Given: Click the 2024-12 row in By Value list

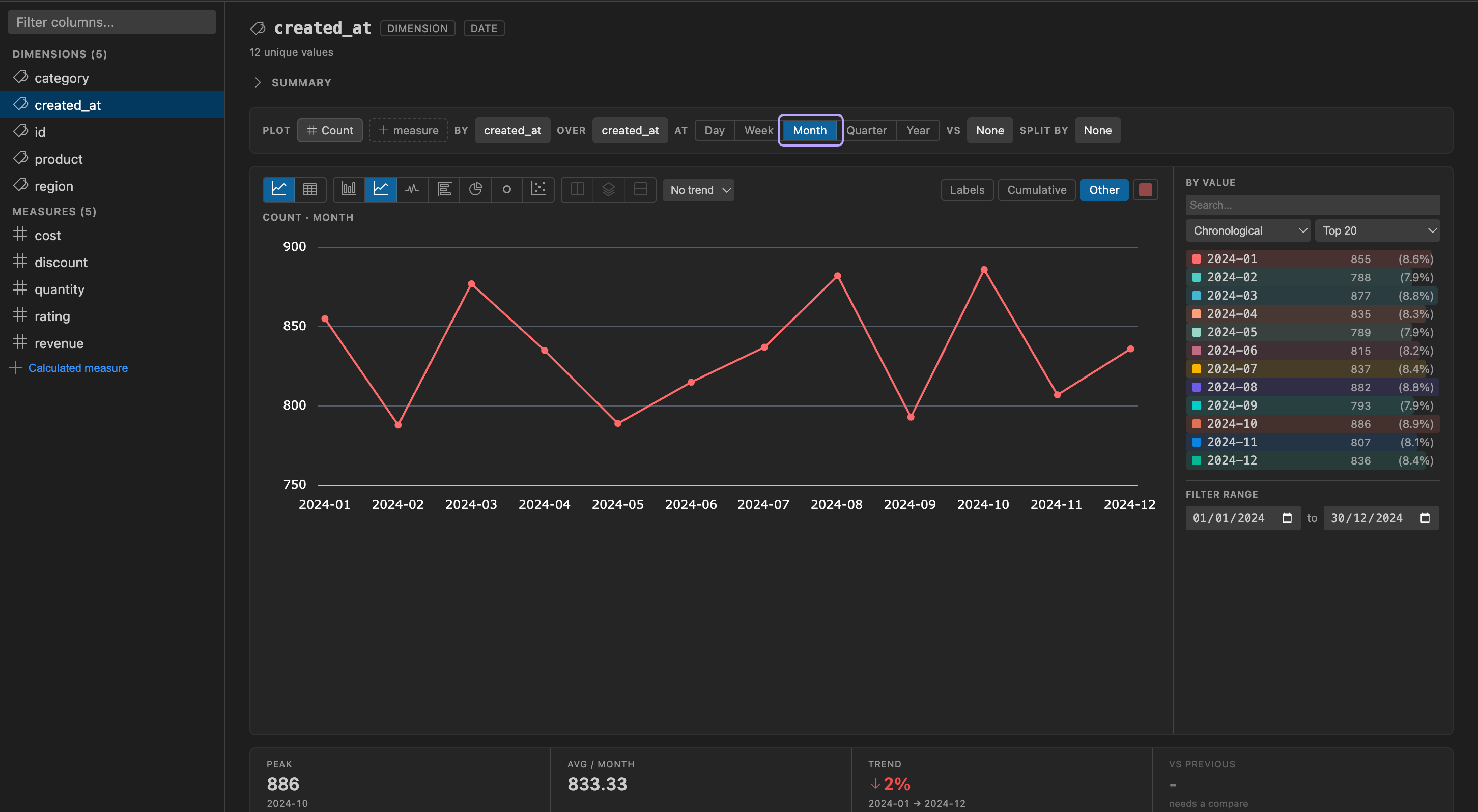Looking at the screenshot, I should pyautogui.click(x=1312, y=460).
